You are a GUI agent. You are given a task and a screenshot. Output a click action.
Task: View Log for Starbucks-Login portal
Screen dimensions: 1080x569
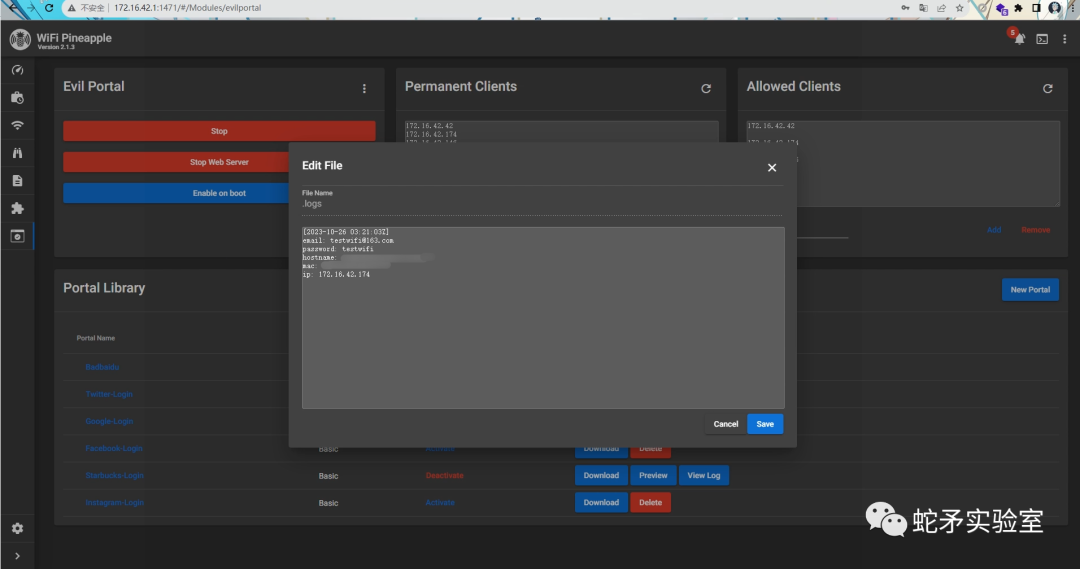click(704, 475)
